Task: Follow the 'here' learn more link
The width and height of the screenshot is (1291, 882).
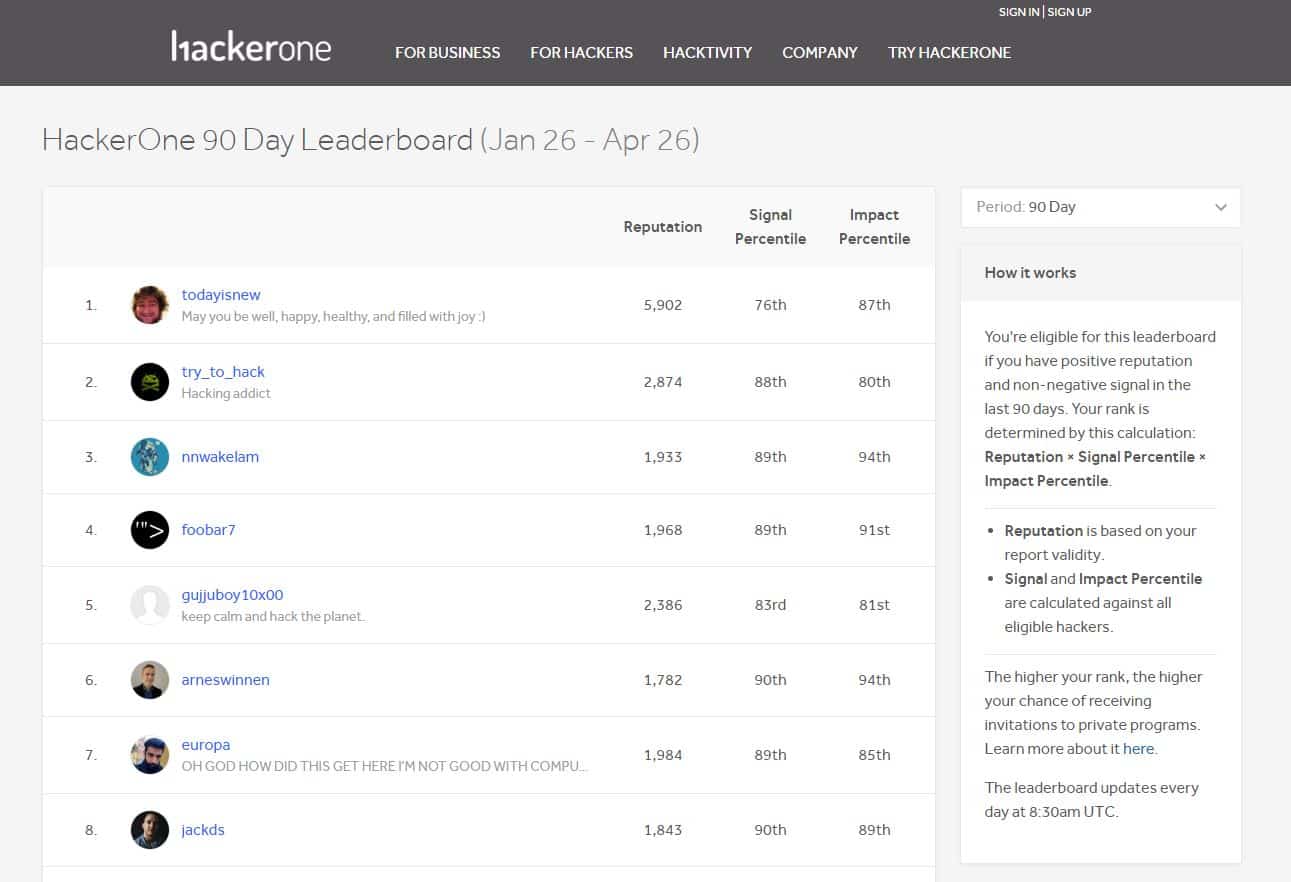Action: click(1138, 749)
